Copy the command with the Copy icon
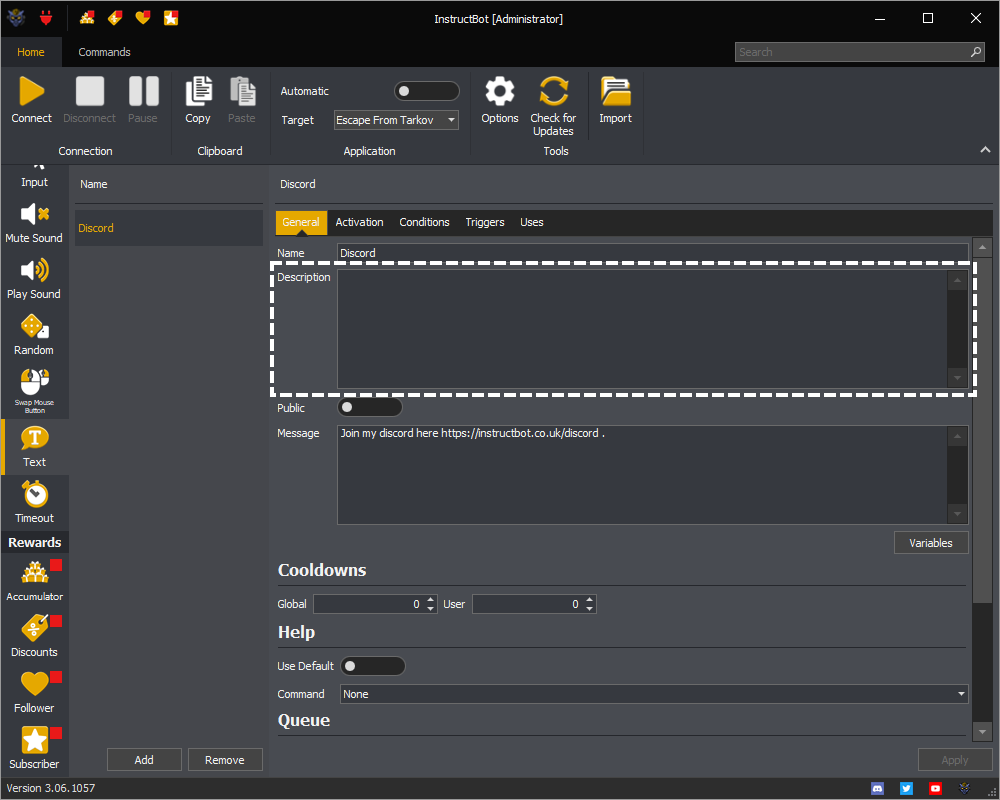The width and height of the screenshot is (1000, 800). click(x=198, y=91)
